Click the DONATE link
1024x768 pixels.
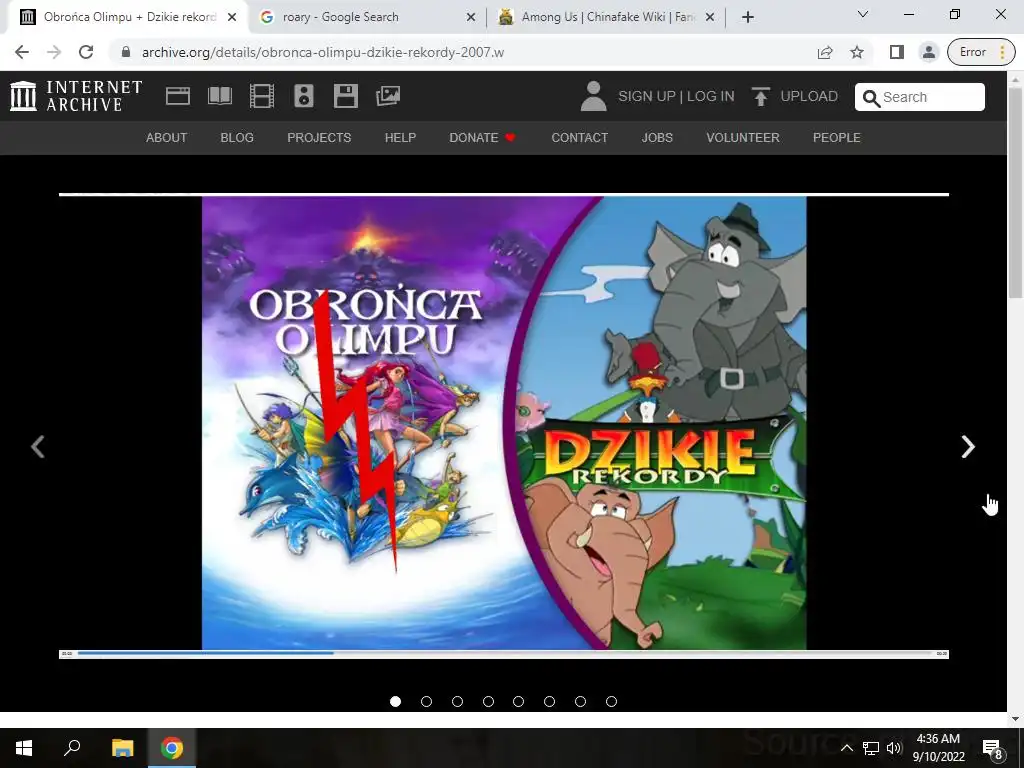[x=483, y=138]
